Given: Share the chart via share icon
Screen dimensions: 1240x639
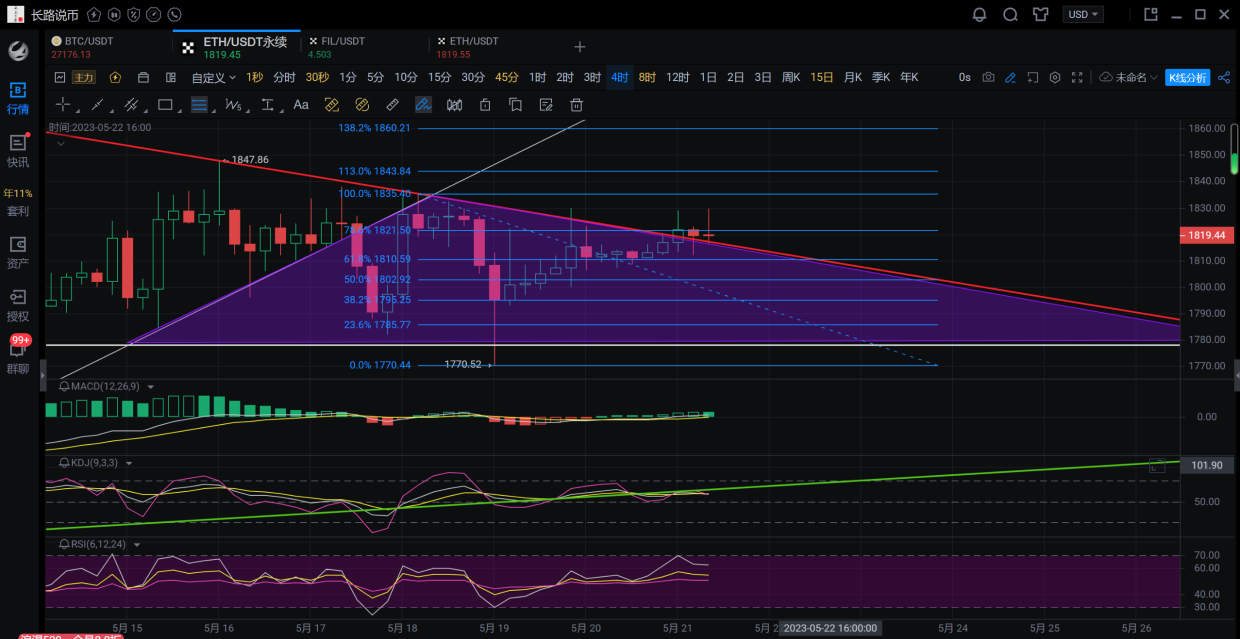Looking at the screenshot, I should [x=1225, y=77].
